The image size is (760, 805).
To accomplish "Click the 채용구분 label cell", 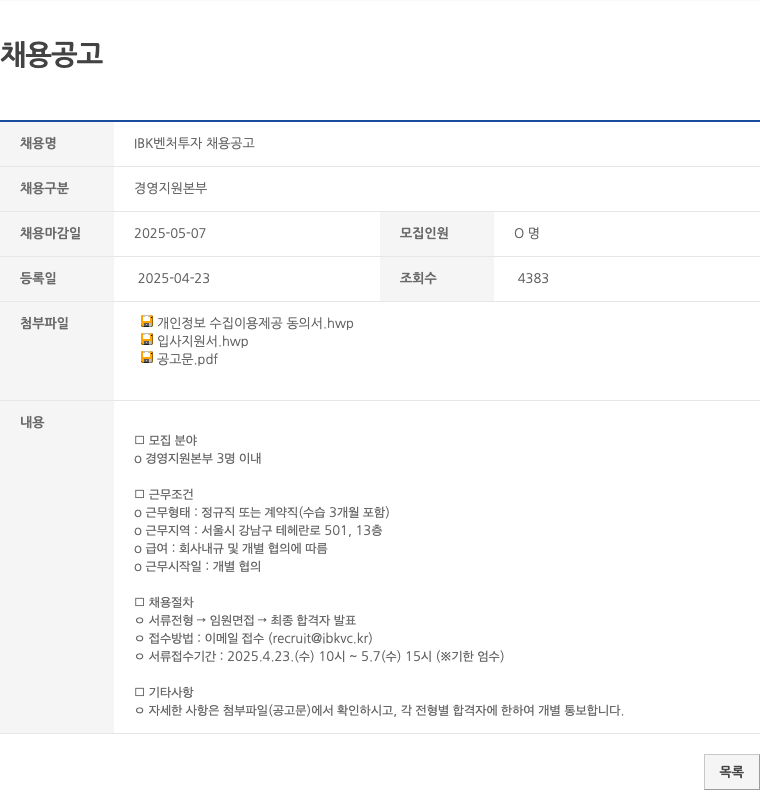I will pyautogui.click(x=57, y=189).
